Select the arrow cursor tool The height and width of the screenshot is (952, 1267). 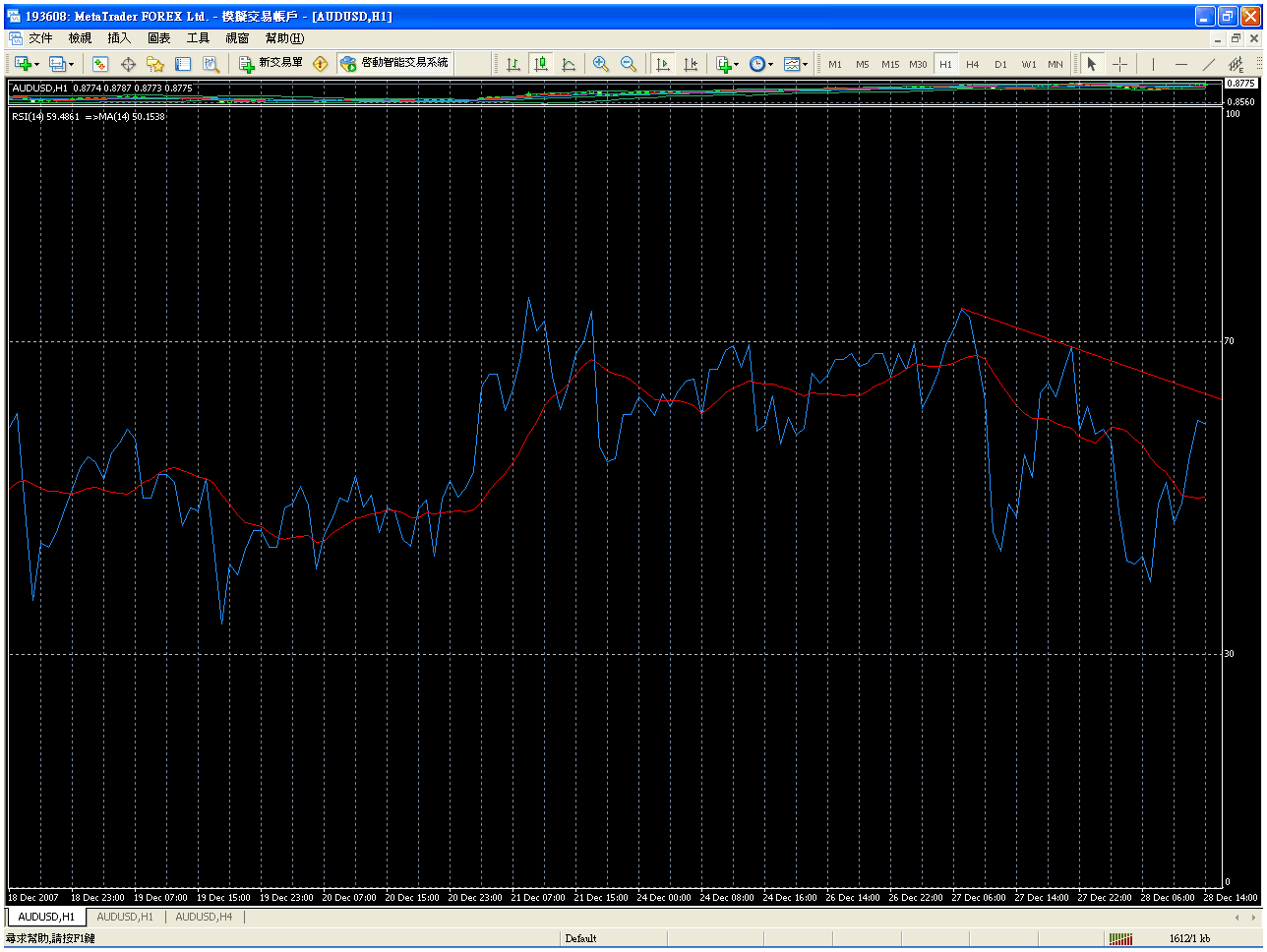click(x=1091, y=64)
